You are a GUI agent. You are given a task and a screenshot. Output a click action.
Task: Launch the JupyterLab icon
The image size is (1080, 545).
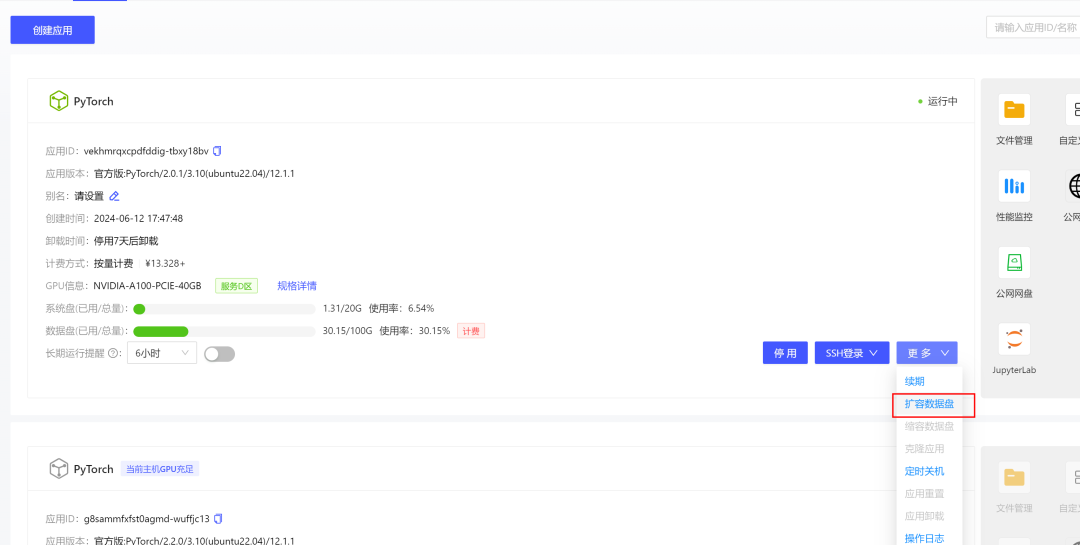[x=1014, y=339]
